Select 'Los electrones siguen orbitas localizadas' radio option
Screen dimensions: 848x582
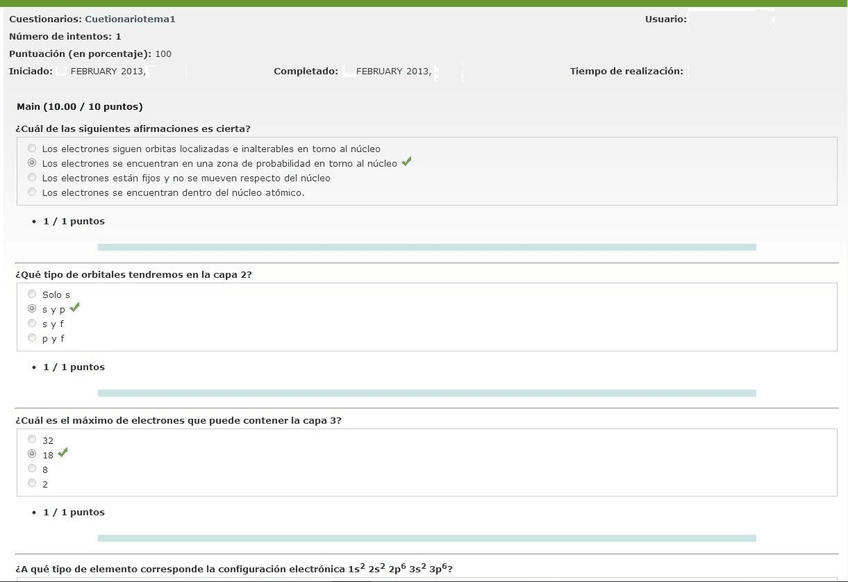32,148
